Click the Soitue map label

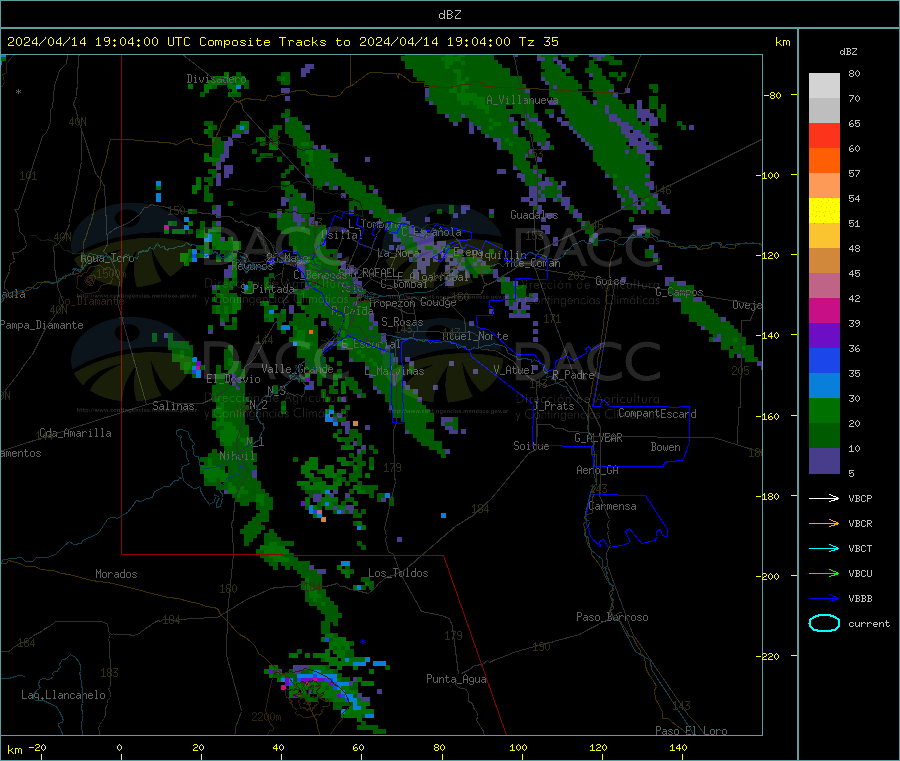coord(531,445)
